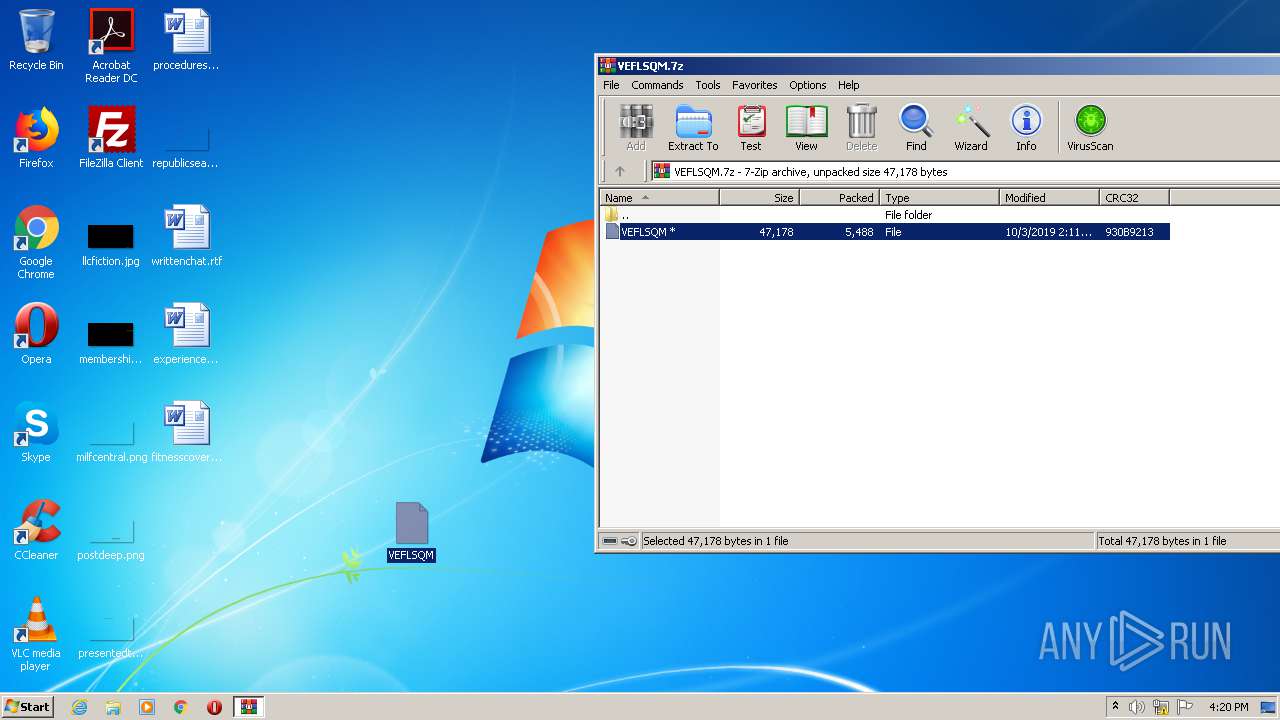Open Opera desktop shortcut

coord(36,335)
